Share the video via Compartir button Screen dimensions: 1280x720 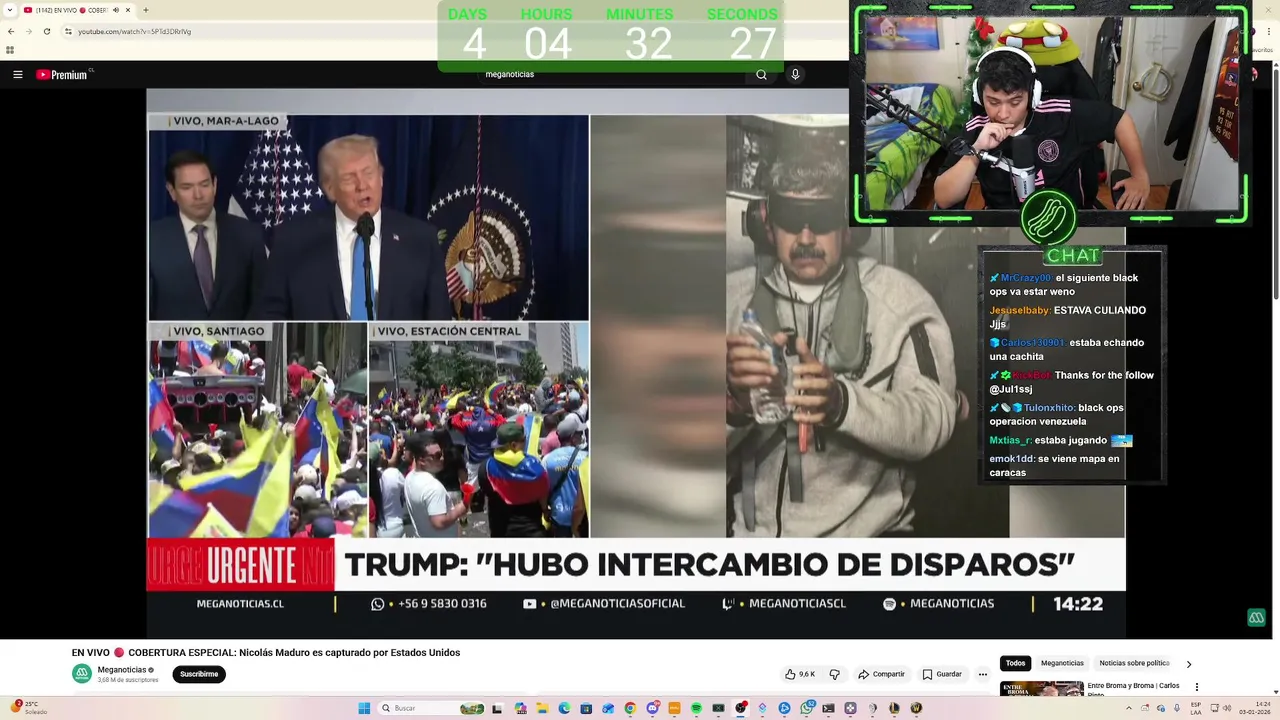(881, 674)
